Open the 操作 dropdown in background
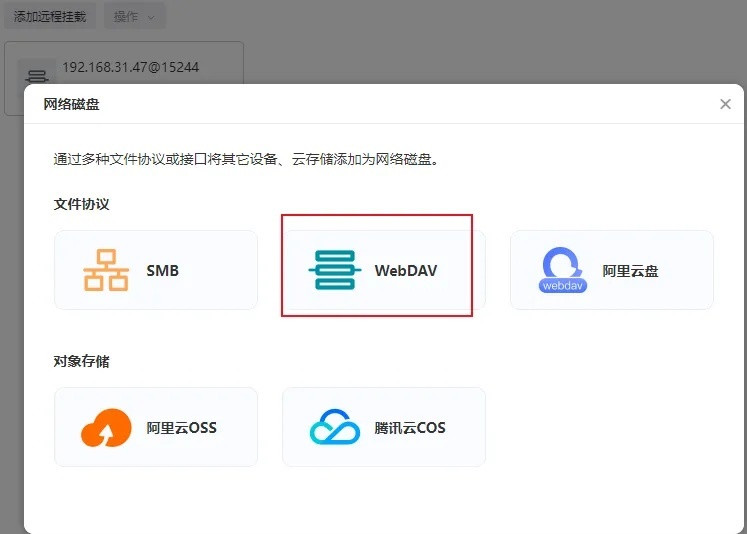747x534 pixels. coord(135,17)
